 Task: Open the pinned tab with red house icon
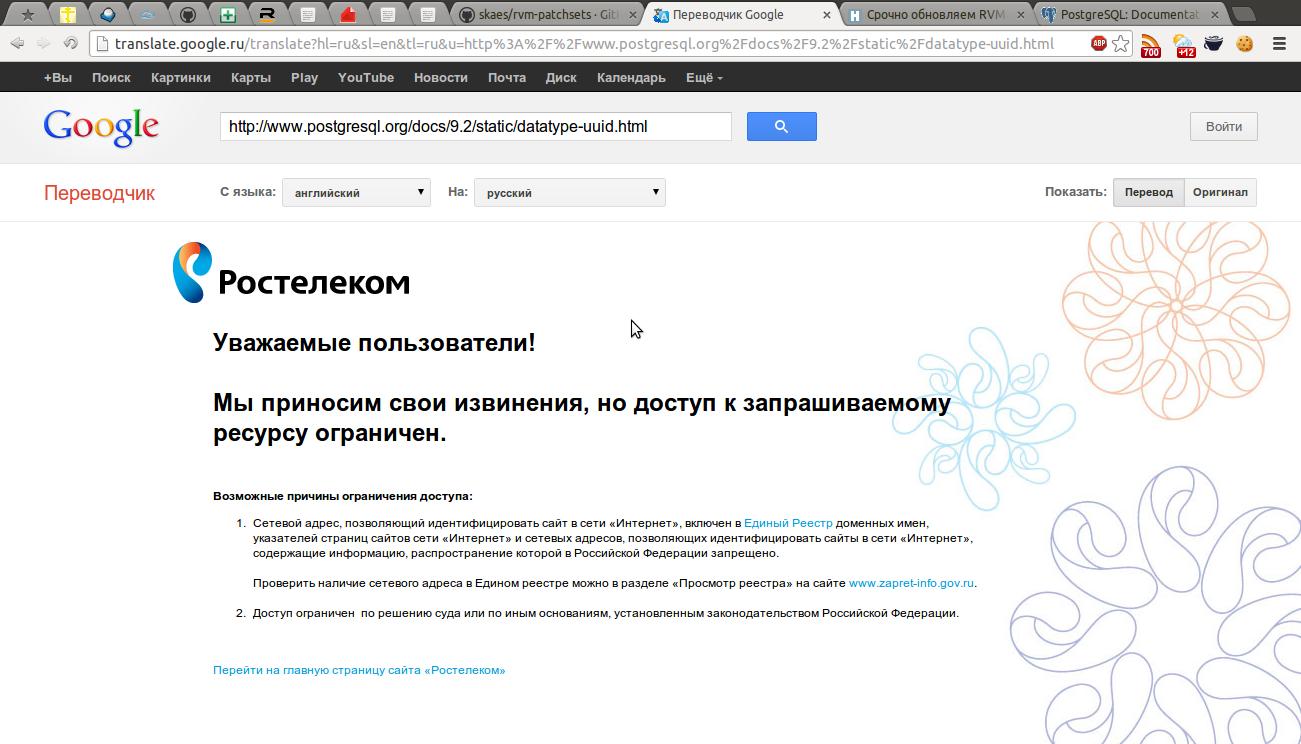coord(347,15)
